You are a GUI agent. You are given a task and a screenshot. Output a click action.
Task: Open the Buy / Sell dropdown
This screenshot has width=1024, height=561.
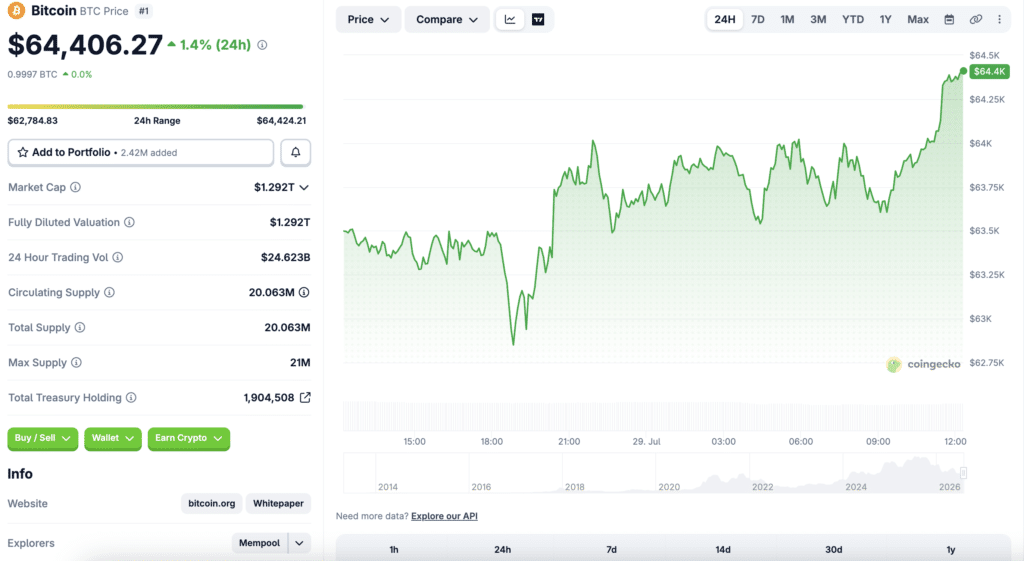42,438
